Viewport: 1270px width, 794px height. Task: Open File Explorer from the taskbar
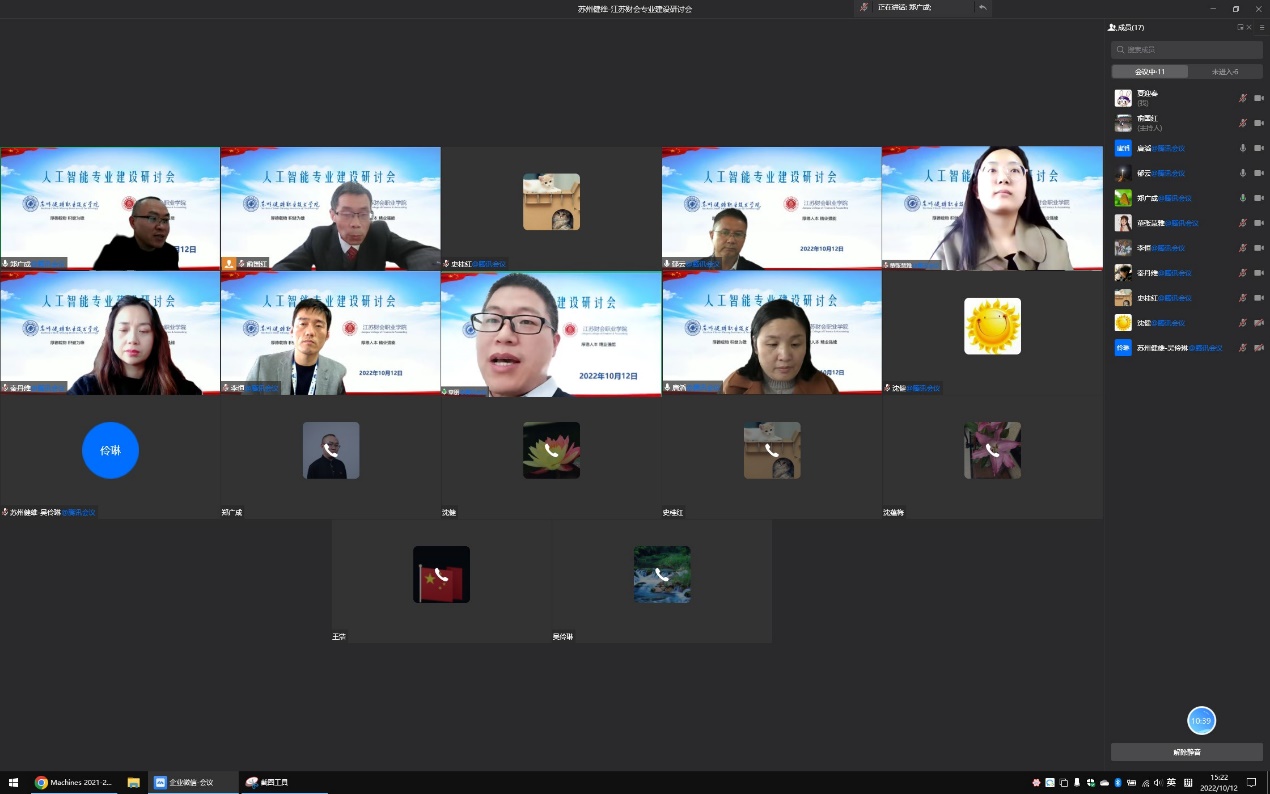point(133,782)
